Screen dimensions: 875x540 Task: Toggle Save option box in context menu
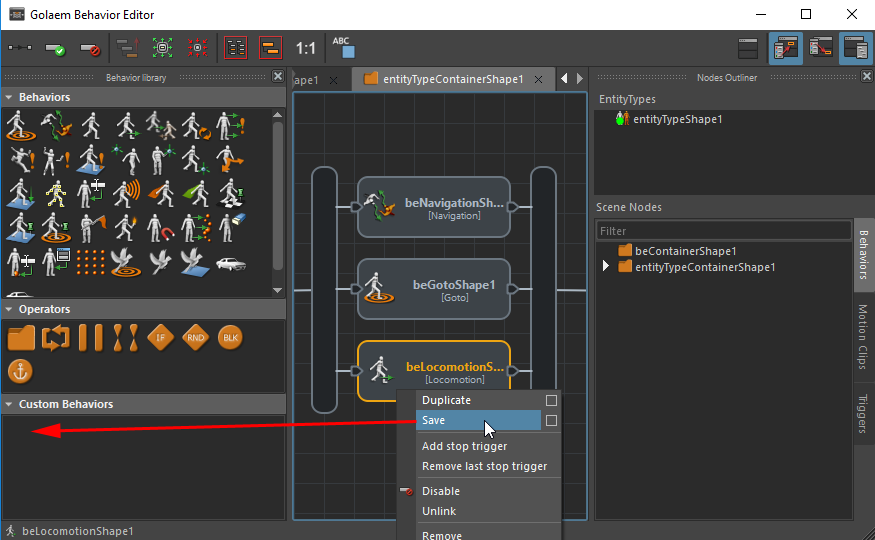(x=551, y=421)
